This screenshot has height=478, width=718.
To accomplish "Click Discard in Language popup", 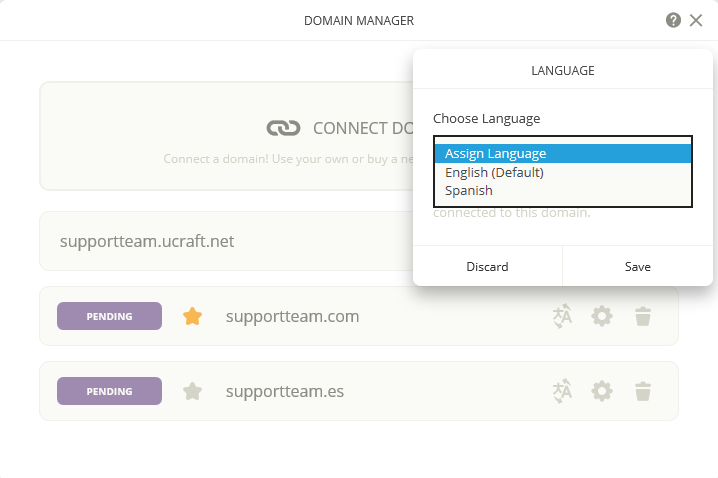I will pos(487,267).
